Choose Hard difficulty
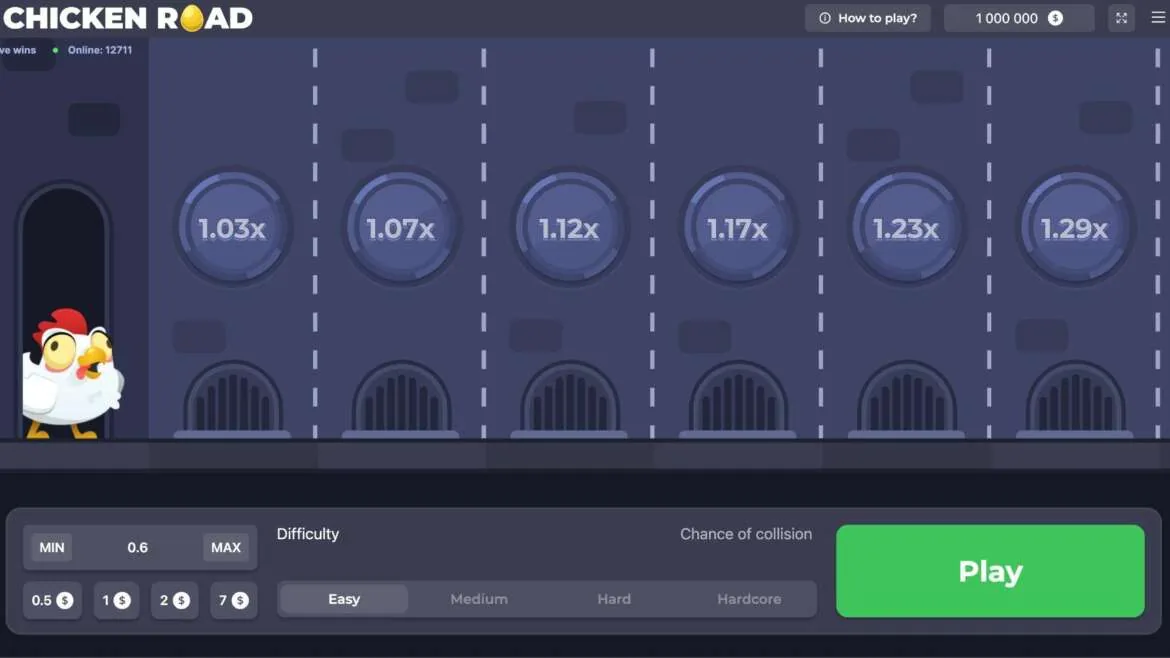The height and width of the screenshot is (658, 1170). click(x=614, y=599)
